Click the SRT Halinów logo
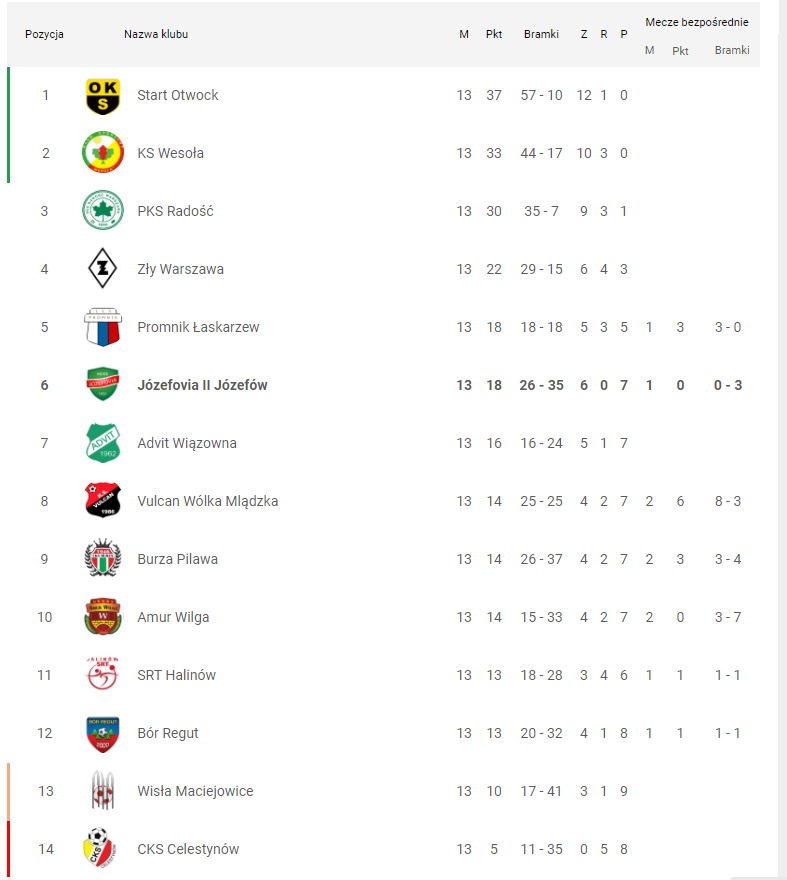 pos(102,676)
